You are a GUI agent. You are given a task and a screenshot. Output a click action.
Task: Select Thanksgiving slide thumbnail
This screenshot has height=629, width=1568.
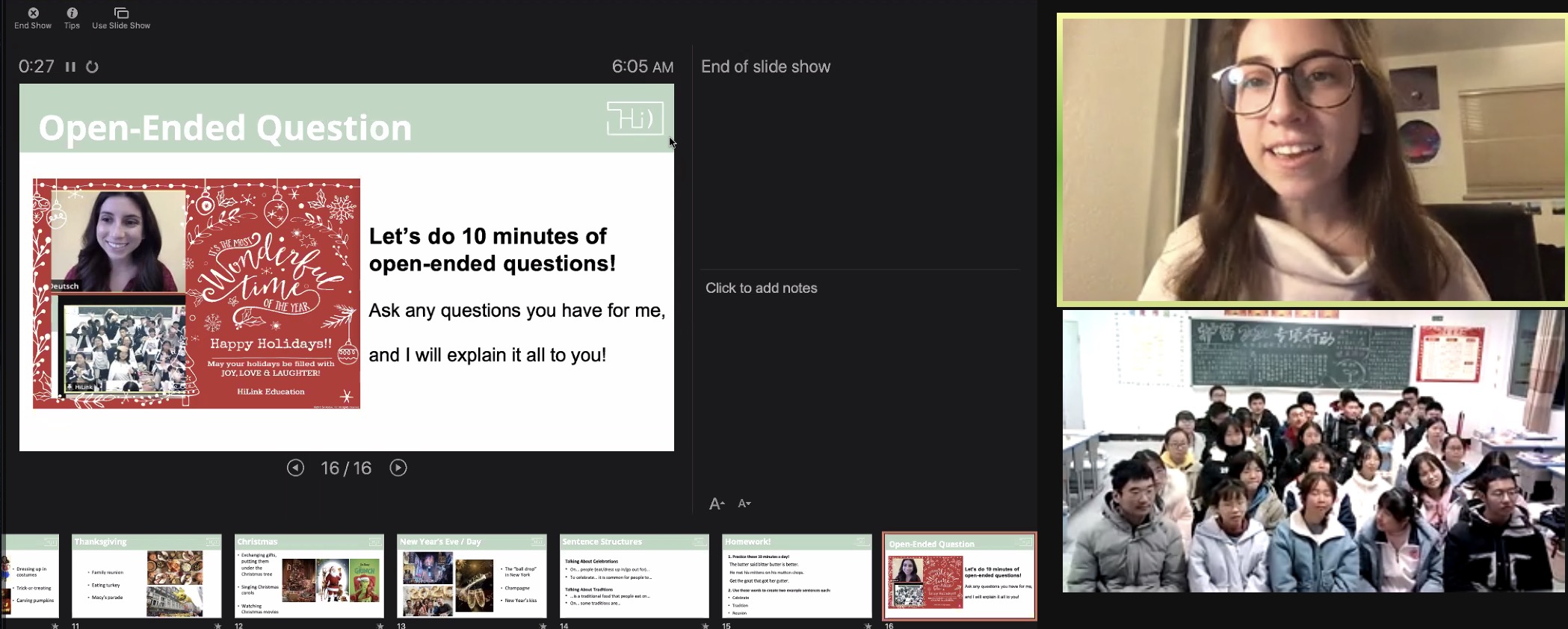coord(146,576)
